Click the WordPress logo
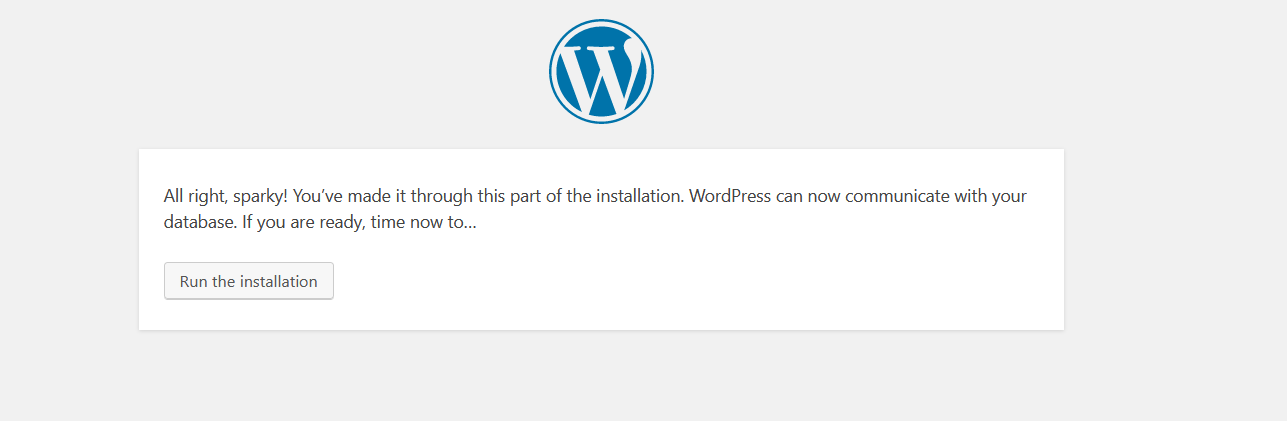 pyautogui.click(x=601, y=71)
